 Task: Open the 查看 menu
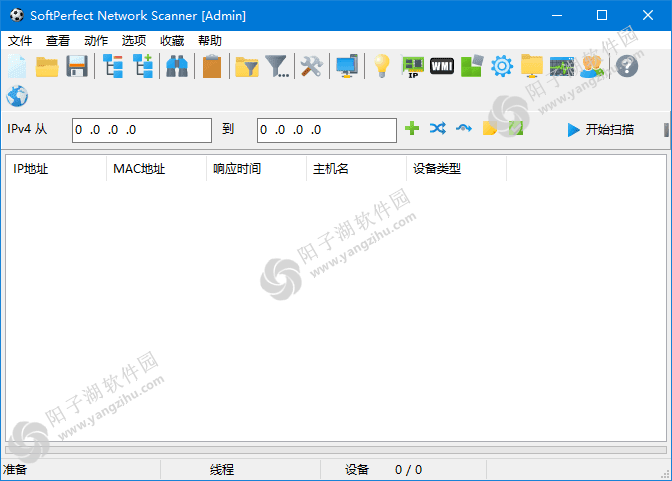[x=58, y=41]
